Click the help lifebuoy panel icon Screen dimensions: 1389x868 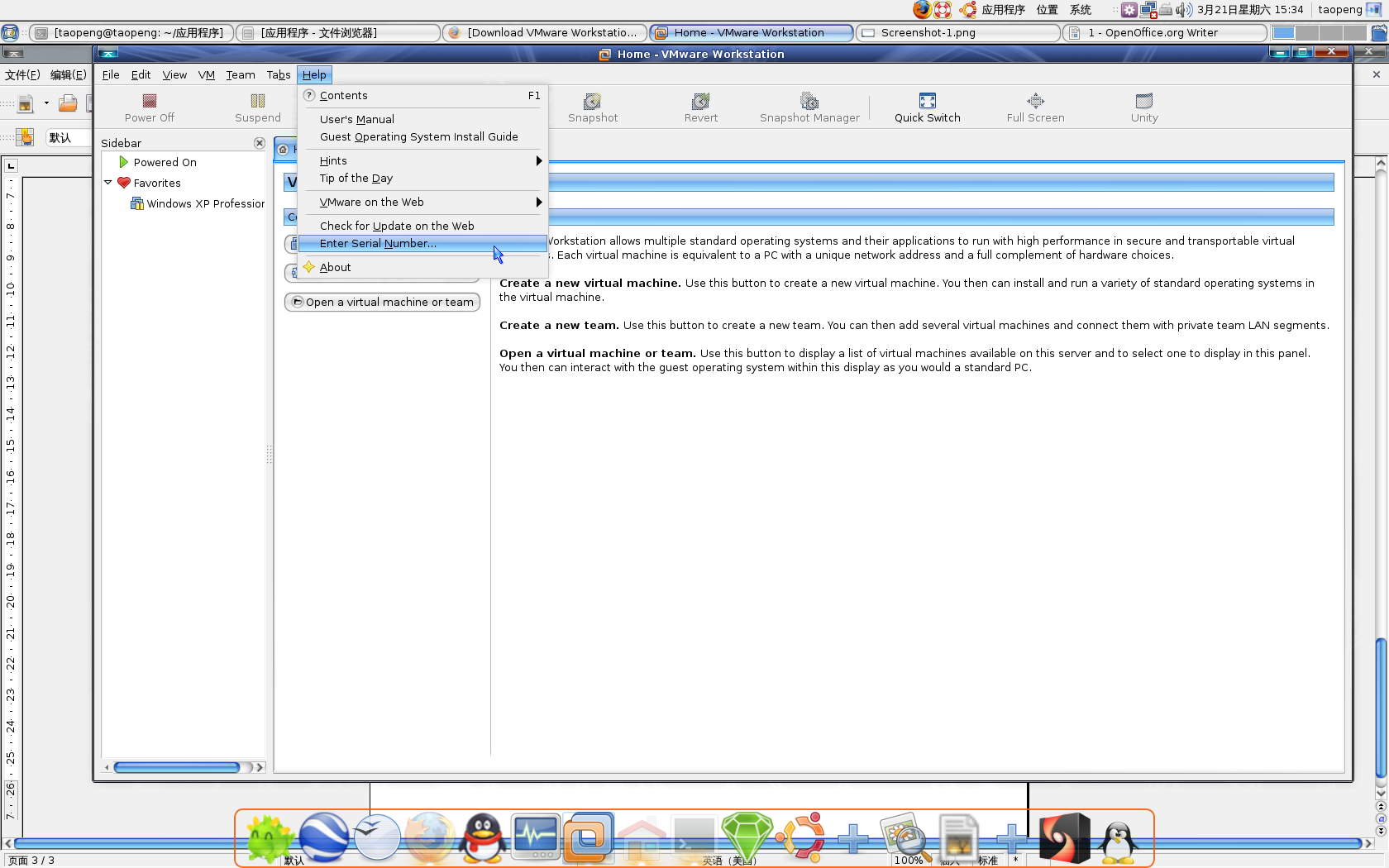point(943,10)
